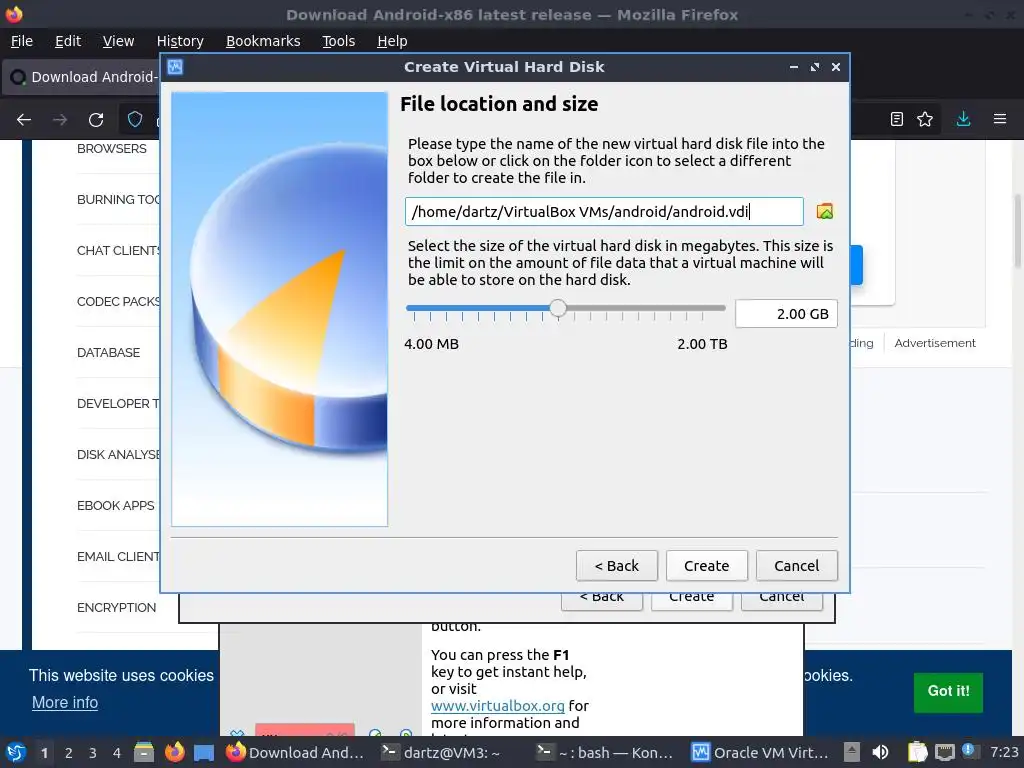The width and height of the screenshot is (1024, 768).
Task: Open the BROWSERS category on the webpage
Action: tap(112, 149)
